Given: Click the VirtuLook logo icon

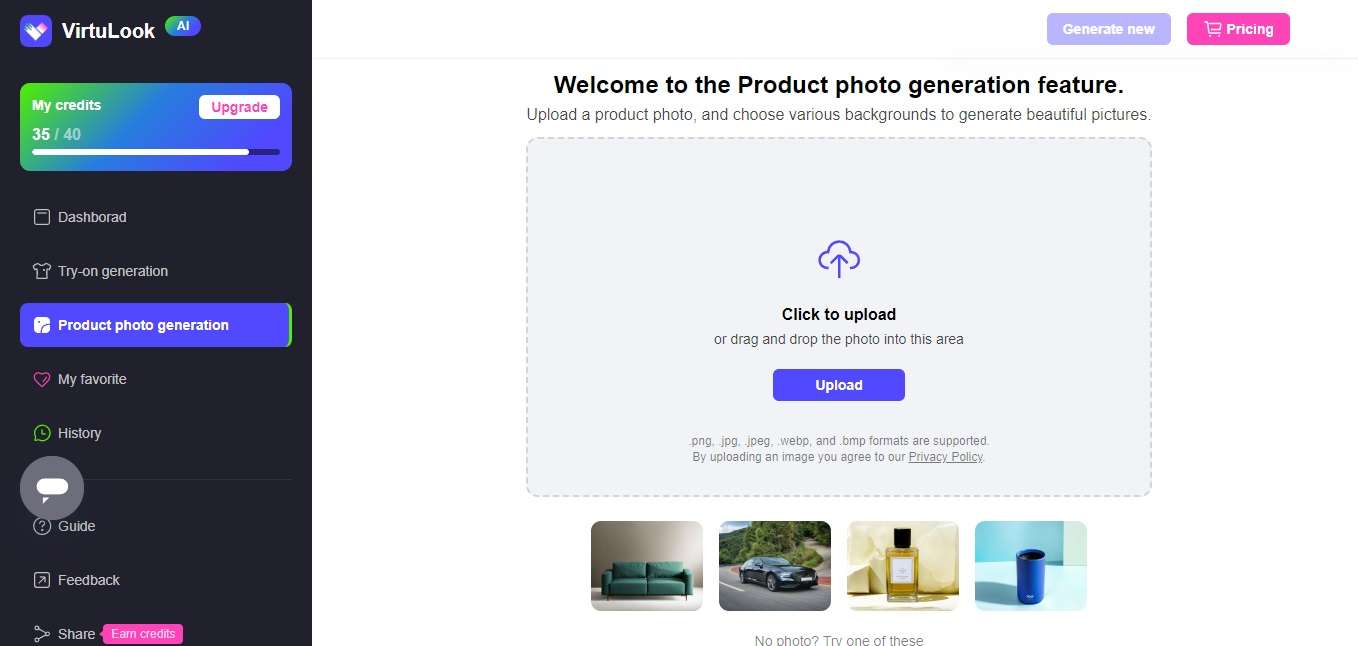Looking at the screenshot, I should (x=36, y=30).
